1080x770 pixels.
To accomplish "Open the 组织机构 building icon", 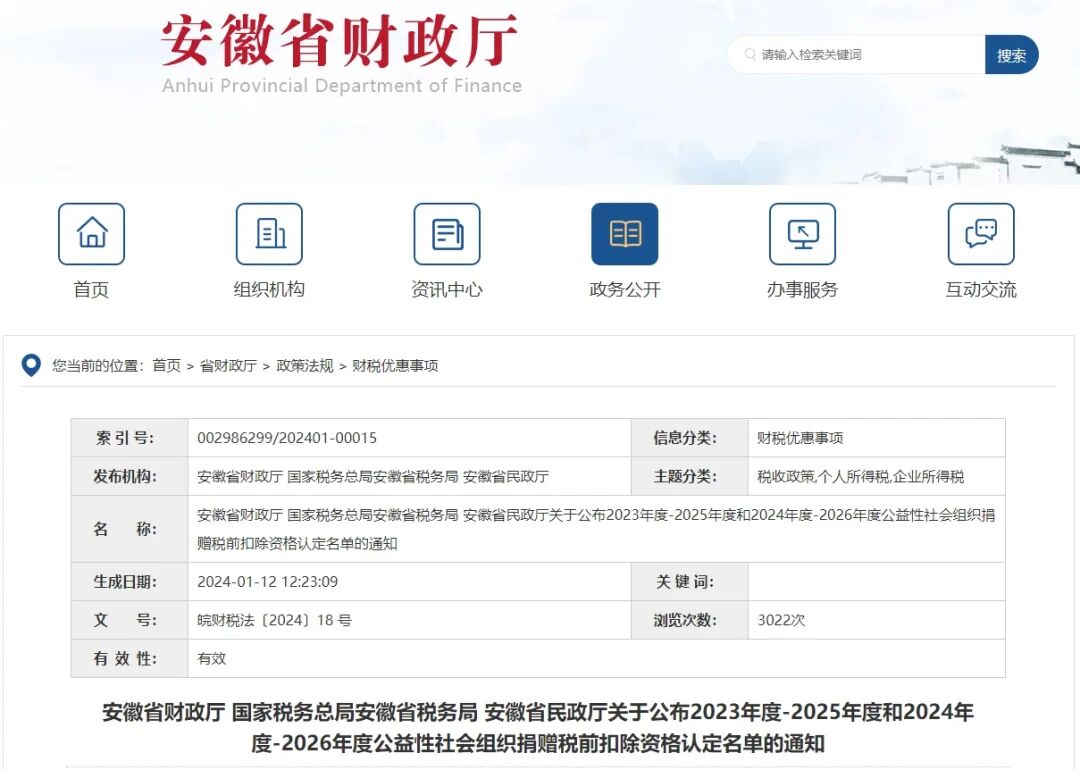I will point(268,234).
